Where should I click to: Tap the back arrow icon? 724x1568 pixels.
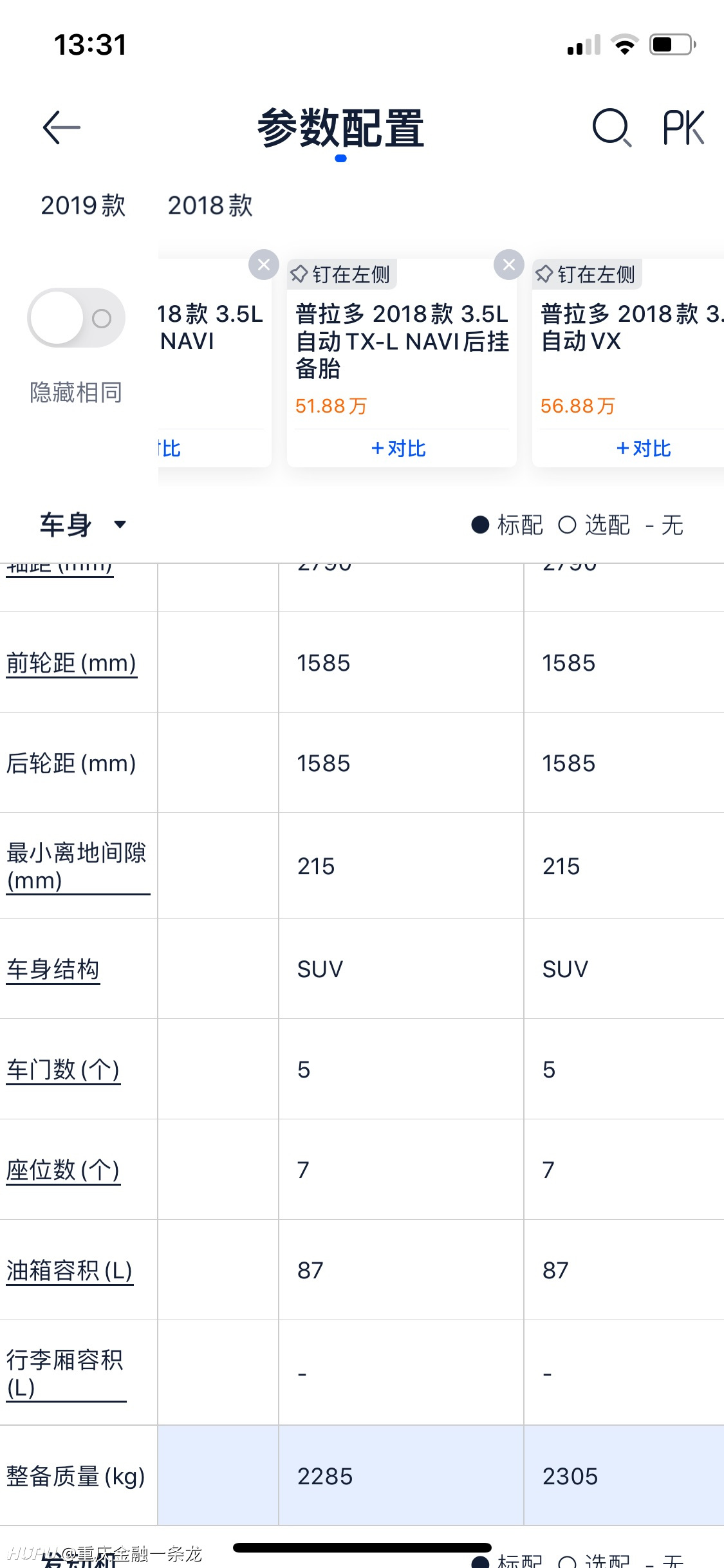click(x=62, y=127)
